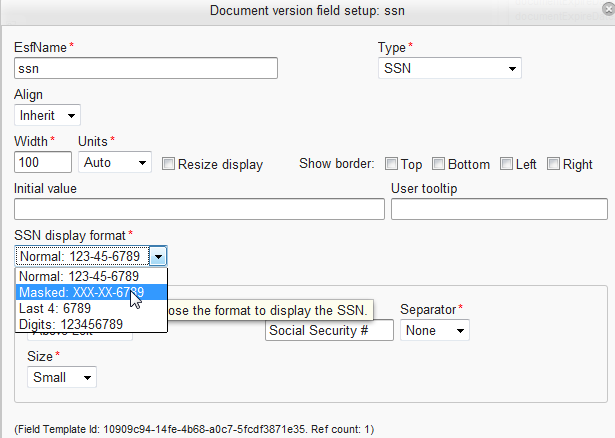615x438 pixels.
Task: Click the User tooltip input field
Action: point(499,209)
